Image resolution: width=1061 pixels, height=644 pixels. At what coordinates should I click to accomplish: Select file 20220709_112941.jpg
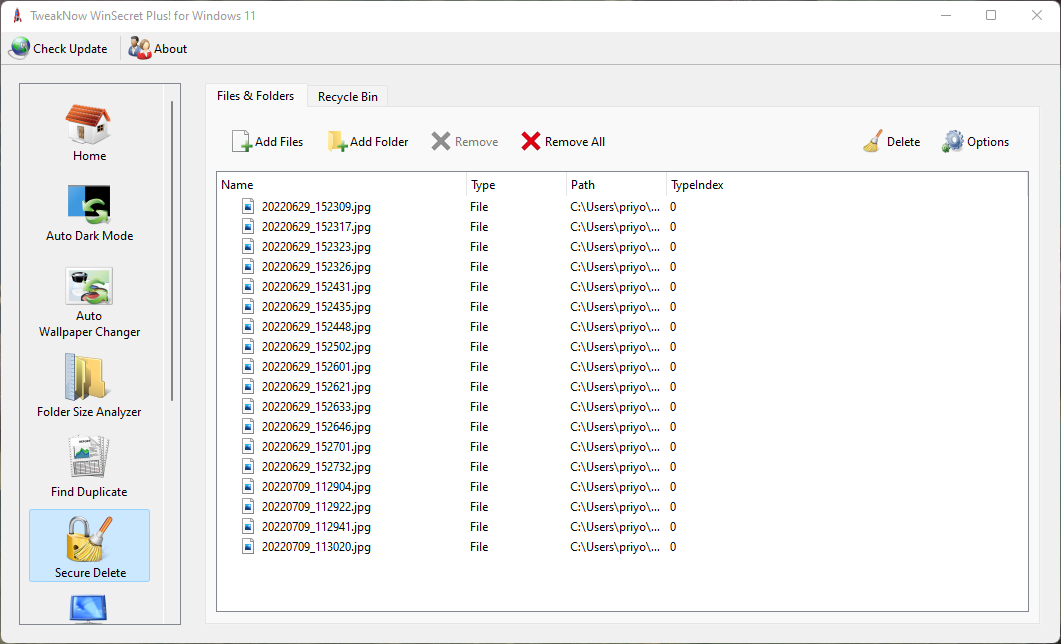click(x=316, y=527)
